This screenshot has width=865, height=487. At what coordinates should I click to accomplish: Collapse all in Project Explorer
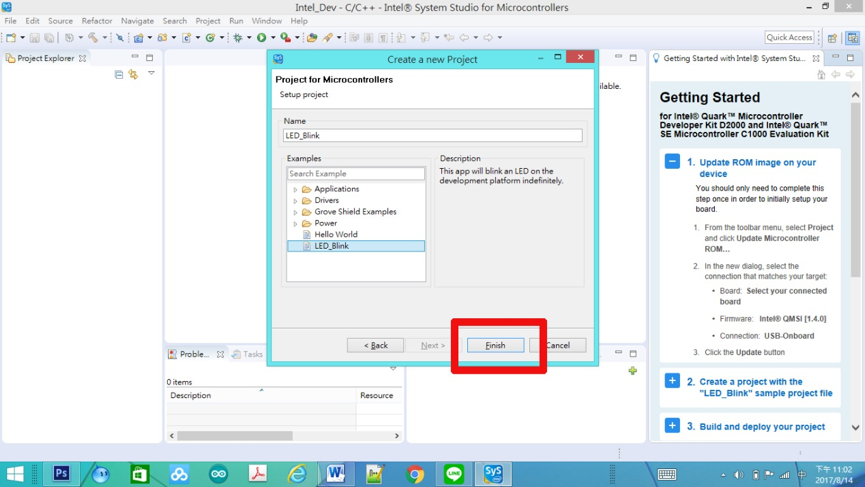coord(119,74)
